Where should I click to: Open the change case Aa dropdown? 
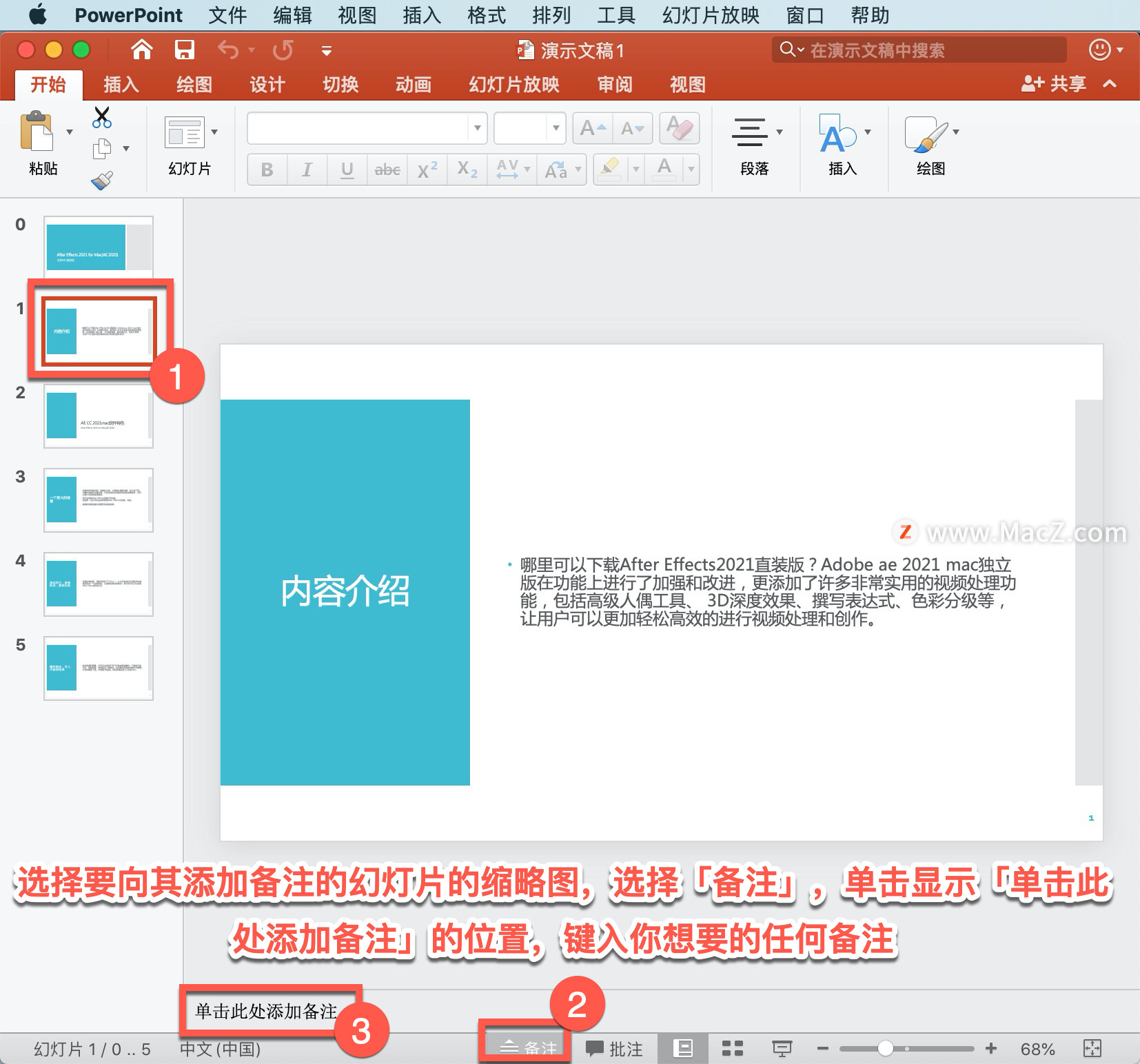[x=562, y=170]
